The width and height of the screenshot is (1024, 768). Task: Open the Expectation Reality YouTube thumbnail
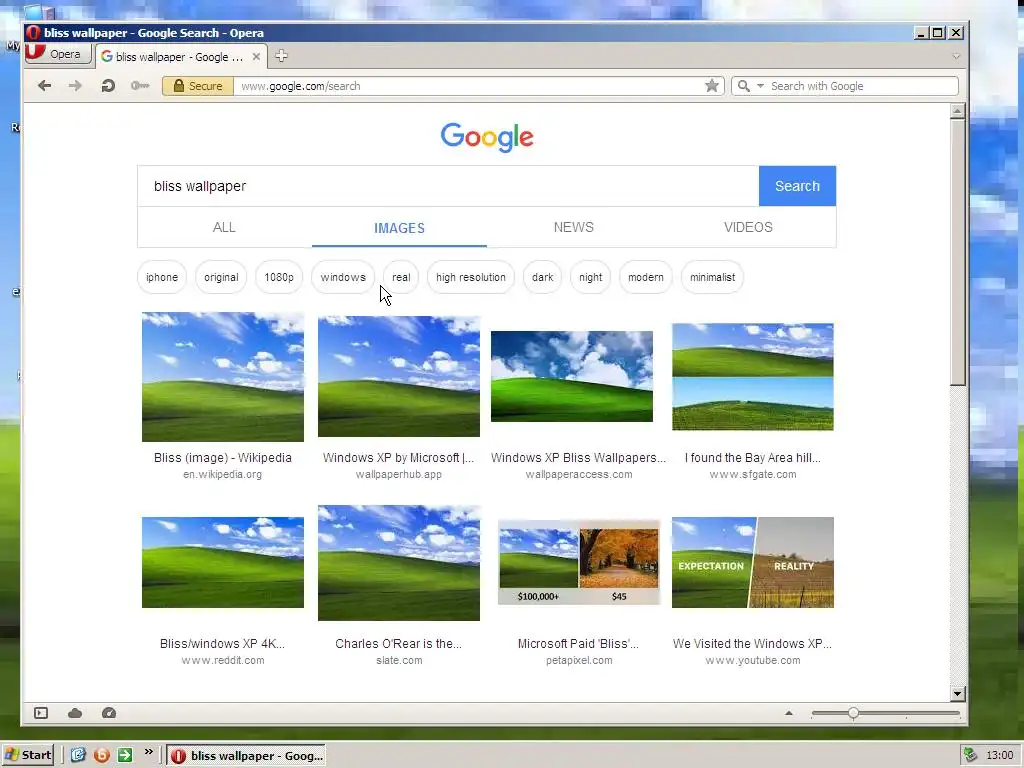(x=753, y=562)
